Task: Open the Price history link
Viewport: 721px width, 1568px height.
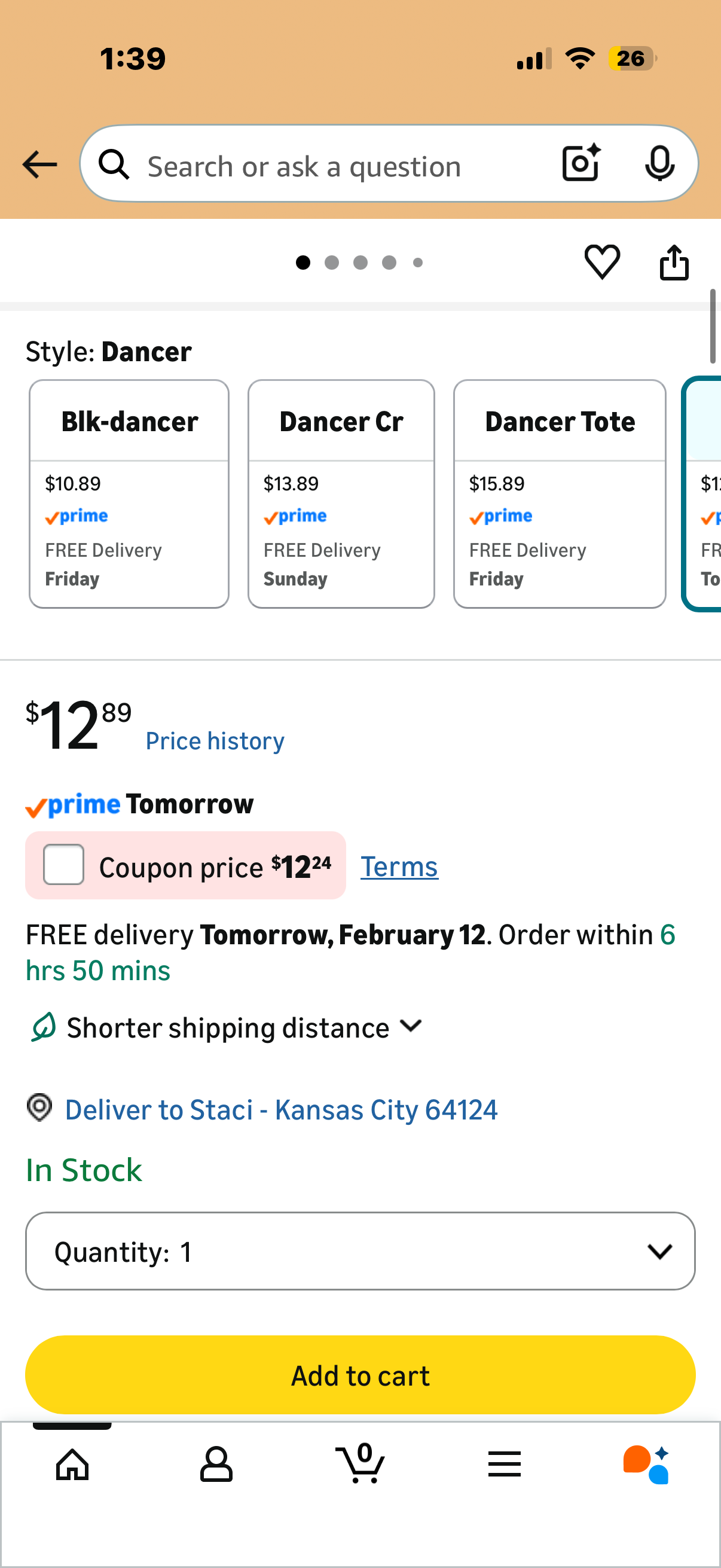Action: click(x=215, y=741)
